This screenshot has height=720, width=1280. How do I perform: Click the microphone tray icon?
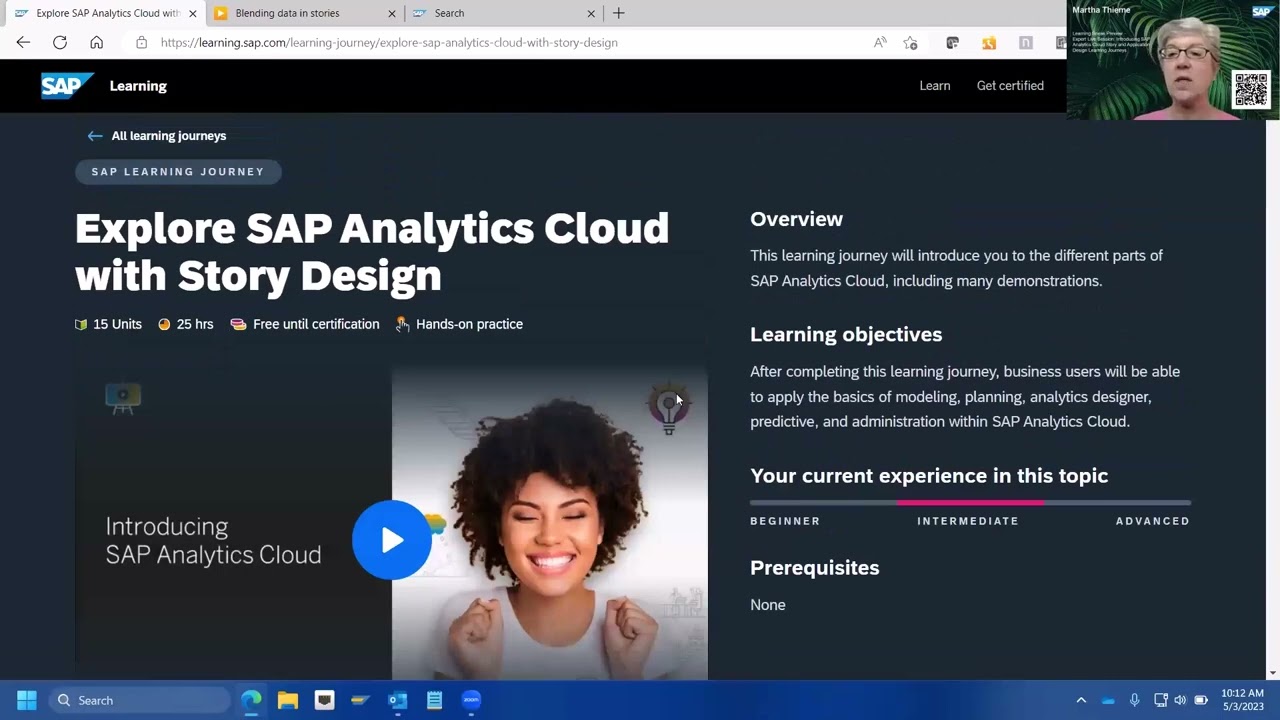pos(1134,700)
